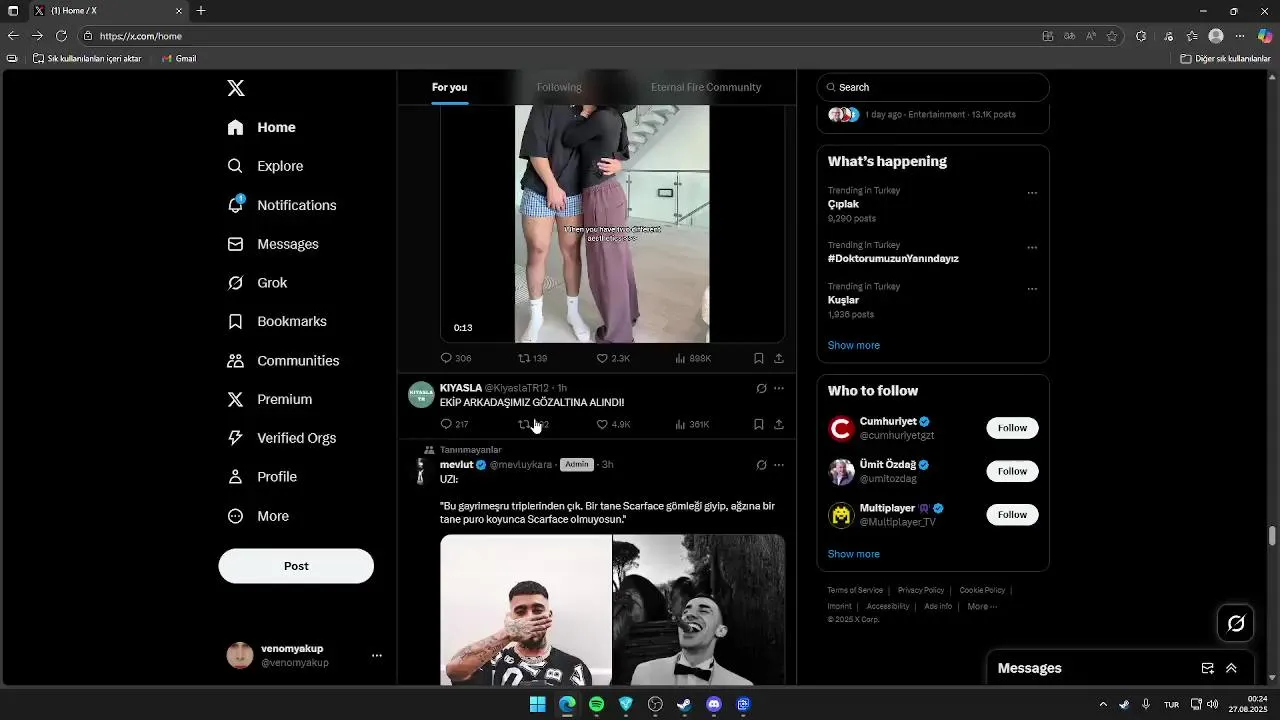Open the Cookie Policy link
1280x720 pixels.
point(982,590)
